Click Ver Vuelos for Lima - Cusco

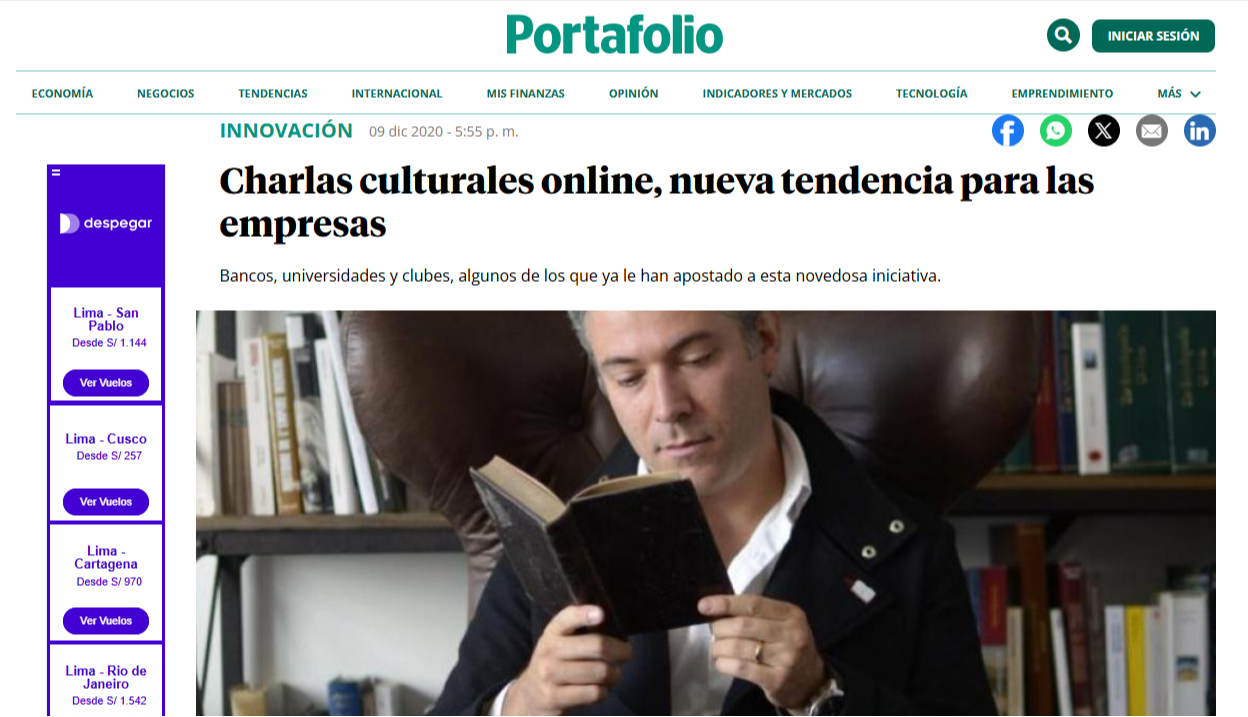pyautogui.click(x=106, y=502)
